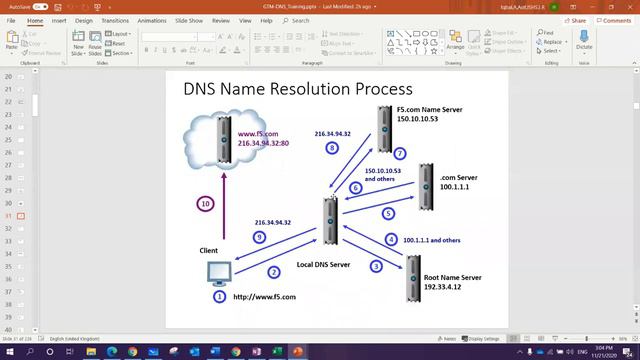Collapse the ribbon with chevron

(634, 63)
